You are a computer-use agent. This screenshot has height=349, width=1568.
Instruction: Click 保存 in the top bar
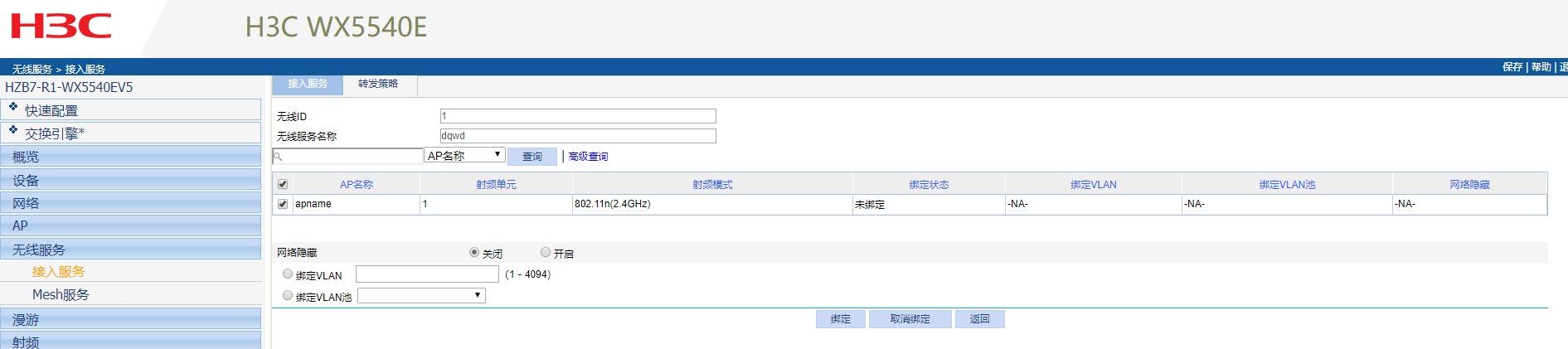pyautogui.click(x=1512, y=67)
